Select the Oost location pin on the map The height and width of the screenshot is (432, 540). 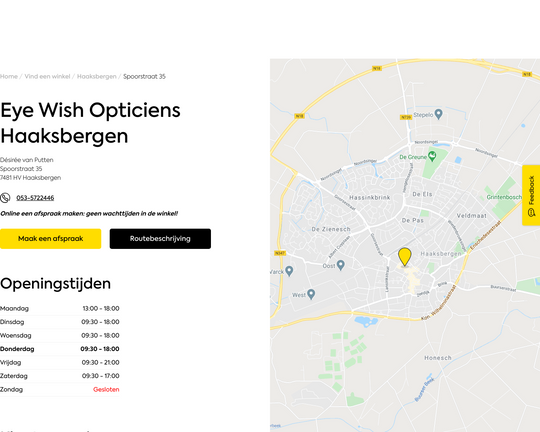point(341,265)
